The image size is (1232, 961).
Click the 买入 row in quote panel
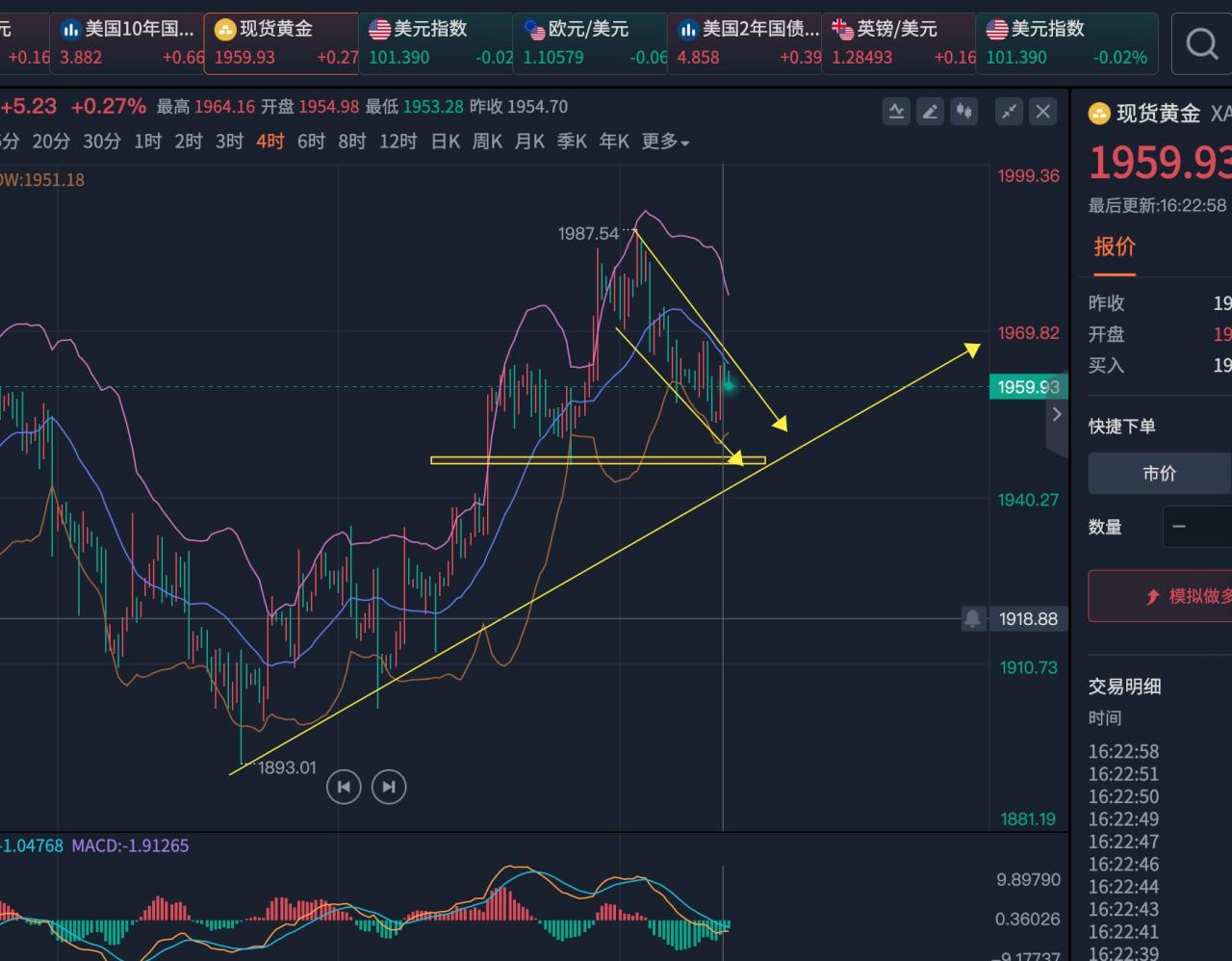tap(1160, 365)
